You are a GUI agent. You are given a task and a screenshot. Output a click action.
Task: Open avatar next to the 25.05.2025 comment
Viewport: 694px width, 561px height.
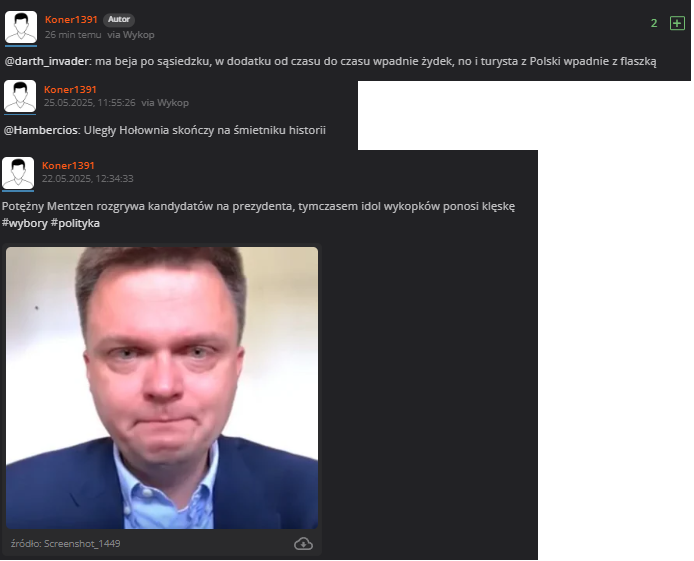point(20,96)
